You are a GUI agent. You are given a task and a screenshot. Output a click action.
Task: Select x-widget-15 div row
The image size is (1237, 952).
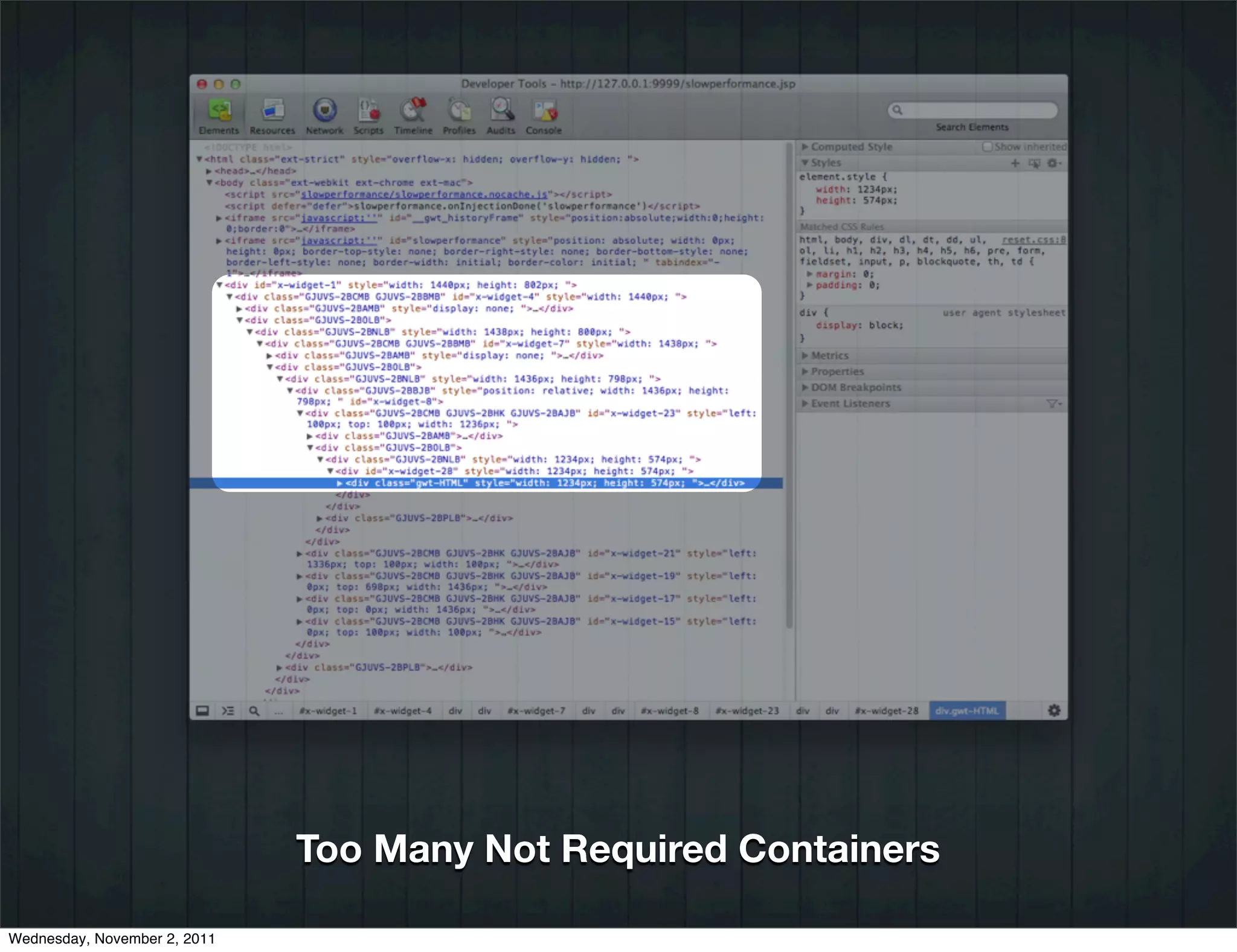pos(527,627)
